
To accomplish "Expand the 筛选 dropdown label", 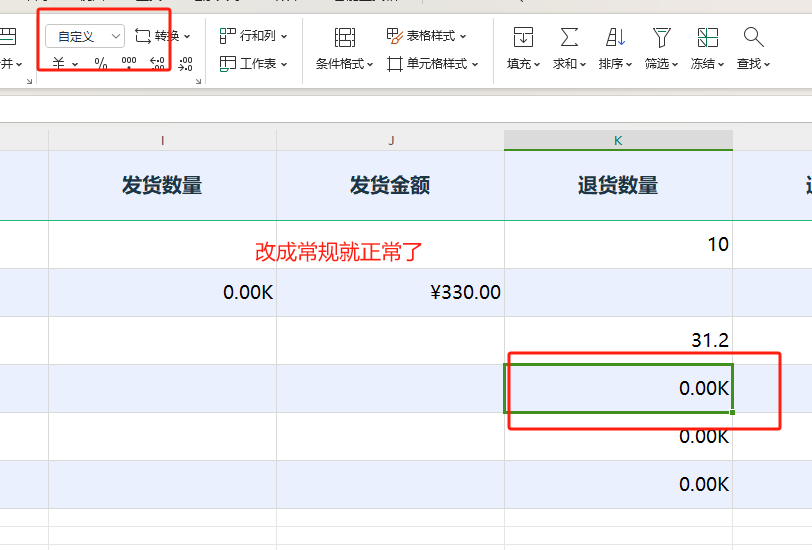I will [x=661, y=64].
